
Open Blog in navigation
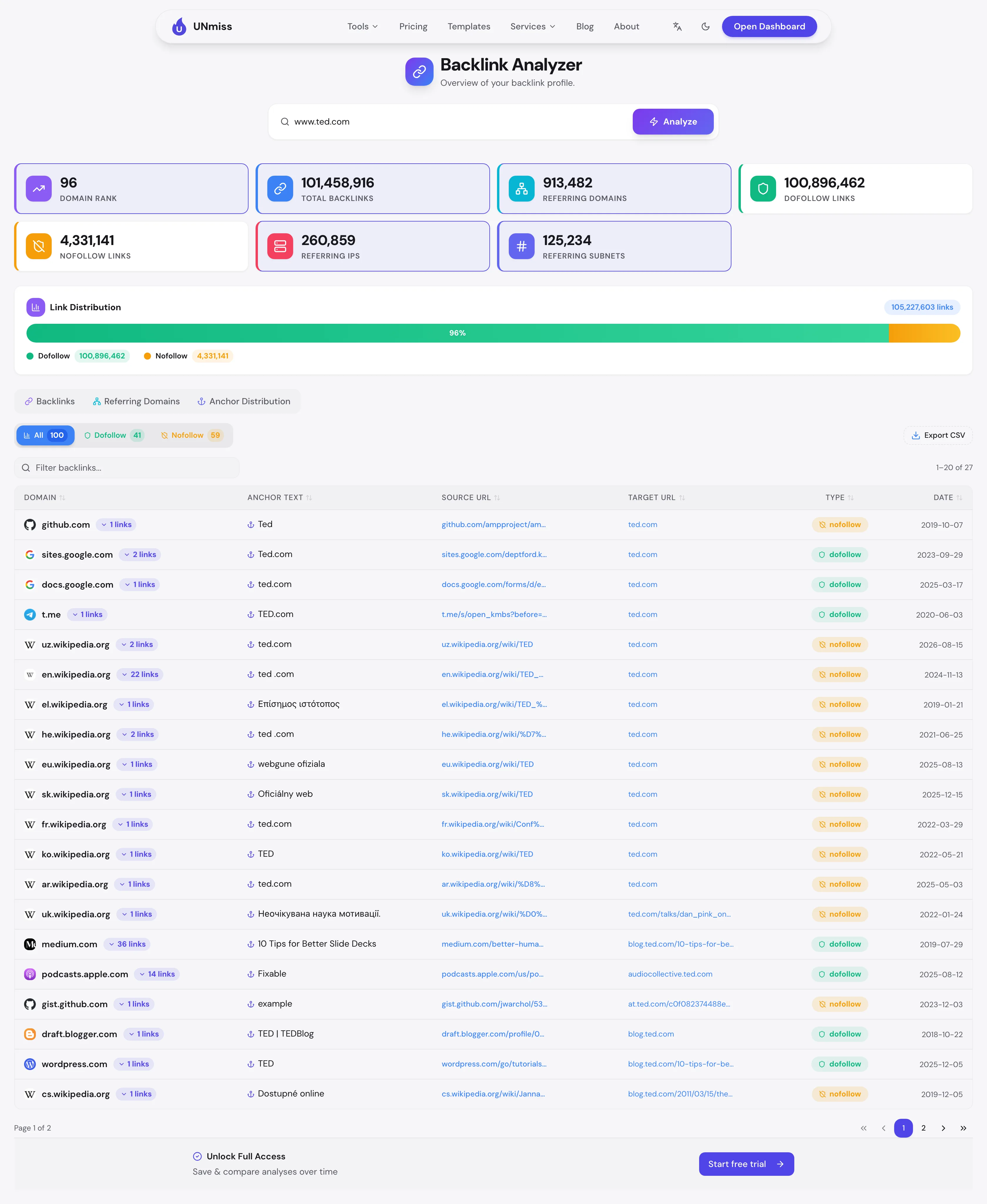point(585,26)
